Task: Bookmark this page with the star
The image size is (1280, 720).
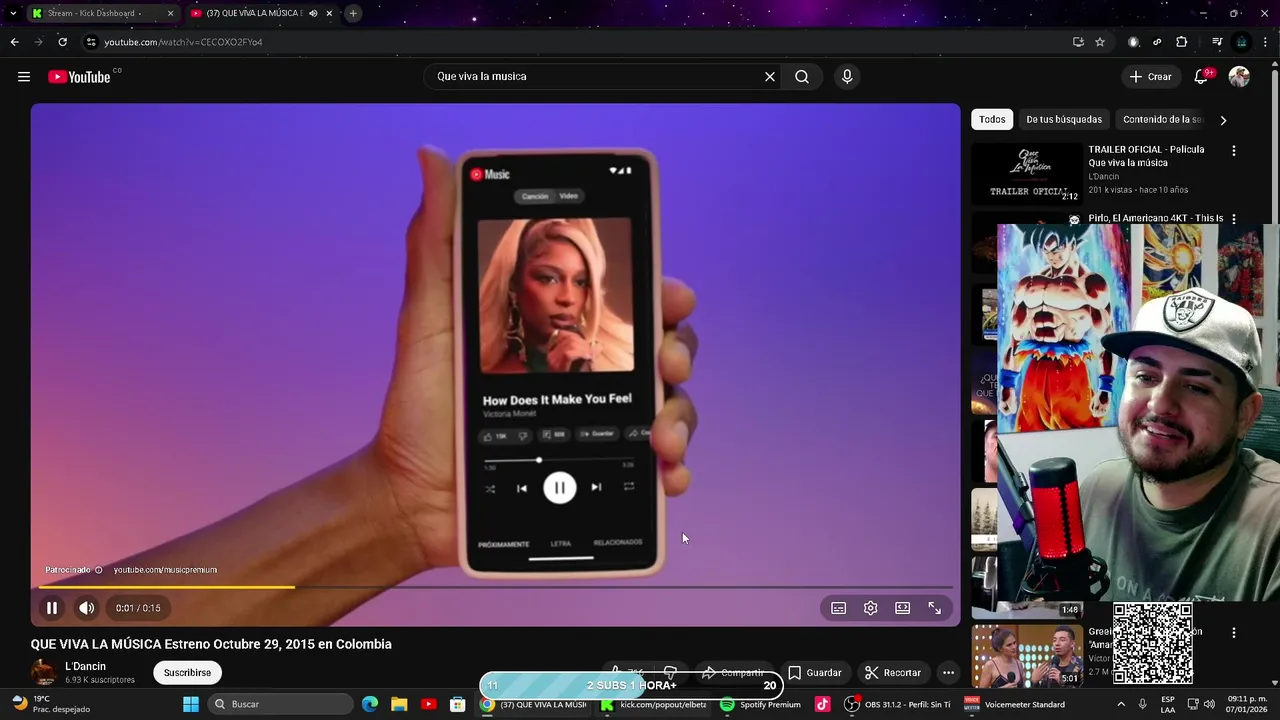Action: pos(1100,42)
